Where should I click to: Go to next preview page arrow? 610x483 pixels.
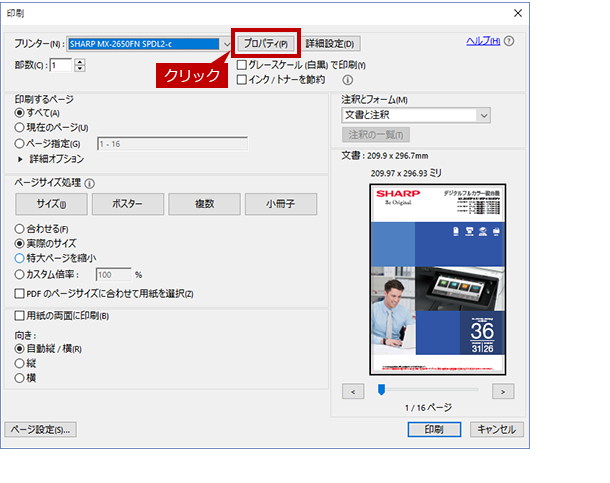pyautogui.click(x=503, y=392)
